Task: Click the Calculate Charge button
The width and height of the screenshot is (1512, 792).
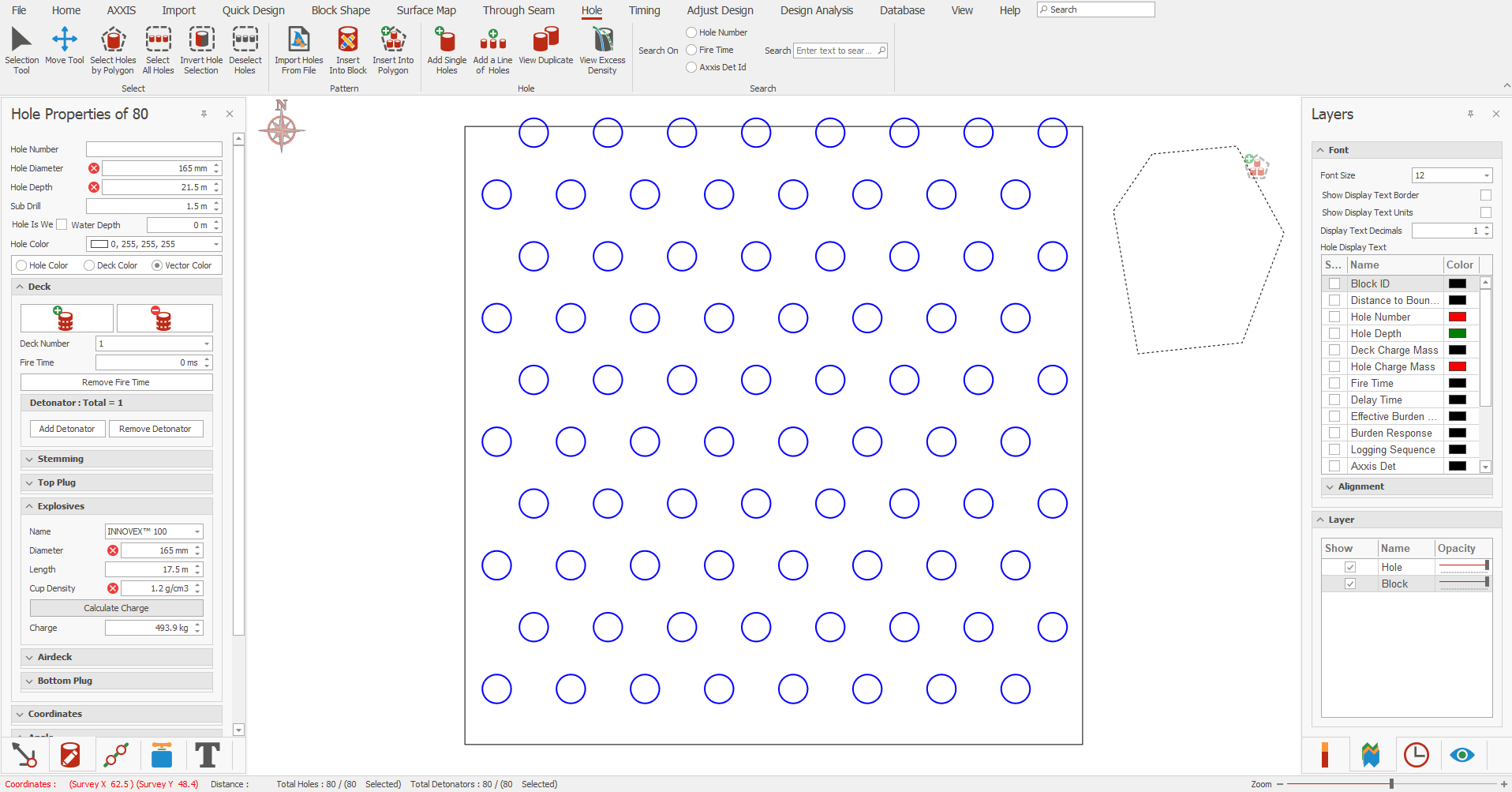Action: point(116,608)
